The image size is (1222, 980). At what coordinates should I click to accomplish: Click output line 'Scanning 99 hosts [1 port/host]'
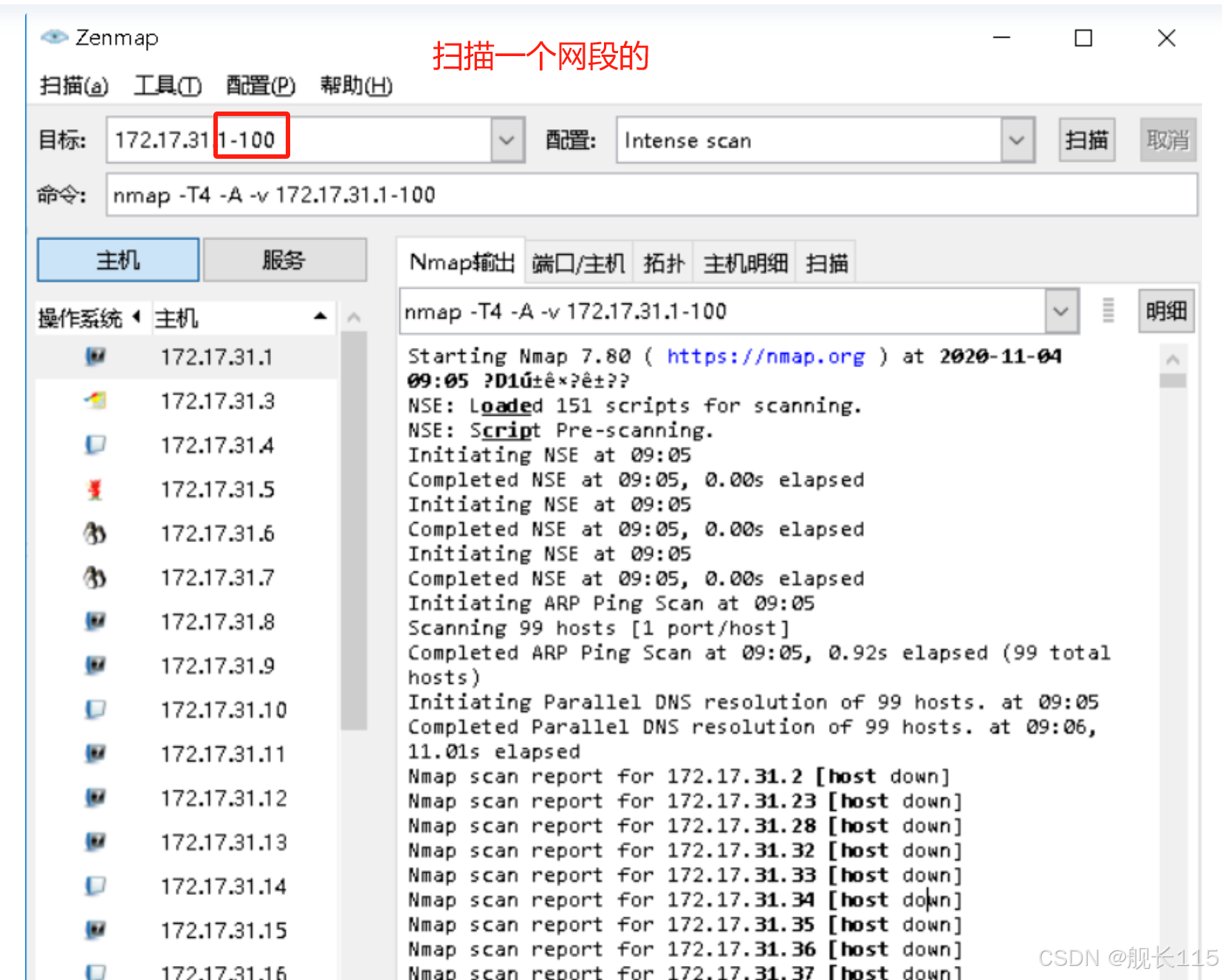(x=599, y=628)
